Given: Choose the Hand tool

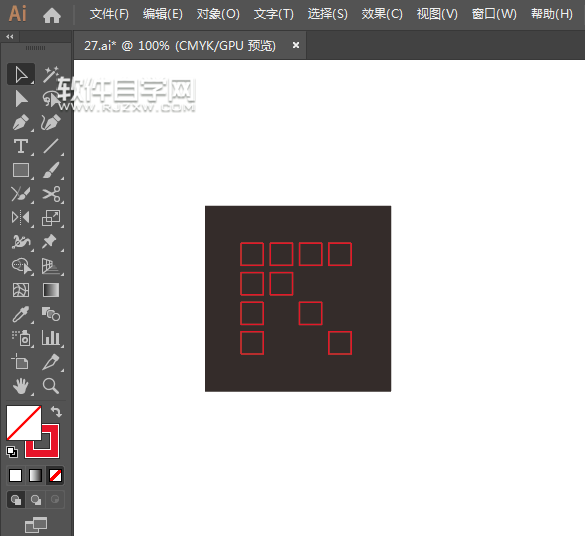Looking at the screenshot, I should (21, 386).
